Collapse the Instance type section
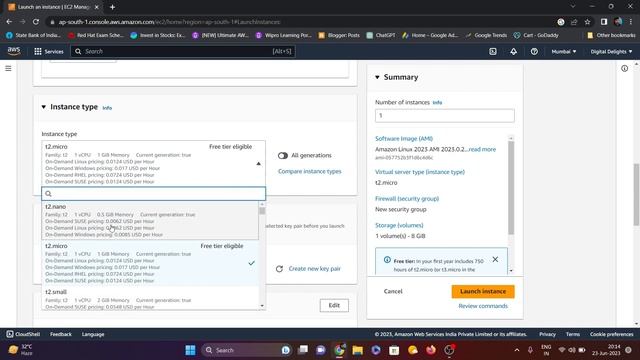The height and width of the screenshot is (360, 640). point(44,107)
